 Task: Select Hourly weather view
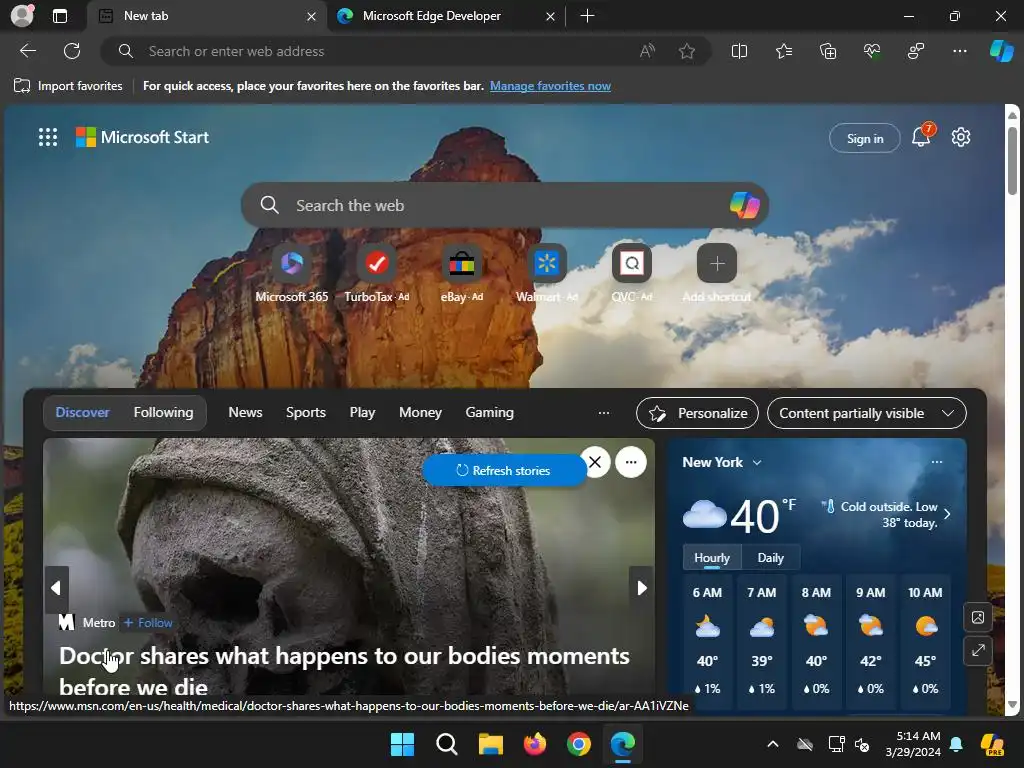[712, 558]
